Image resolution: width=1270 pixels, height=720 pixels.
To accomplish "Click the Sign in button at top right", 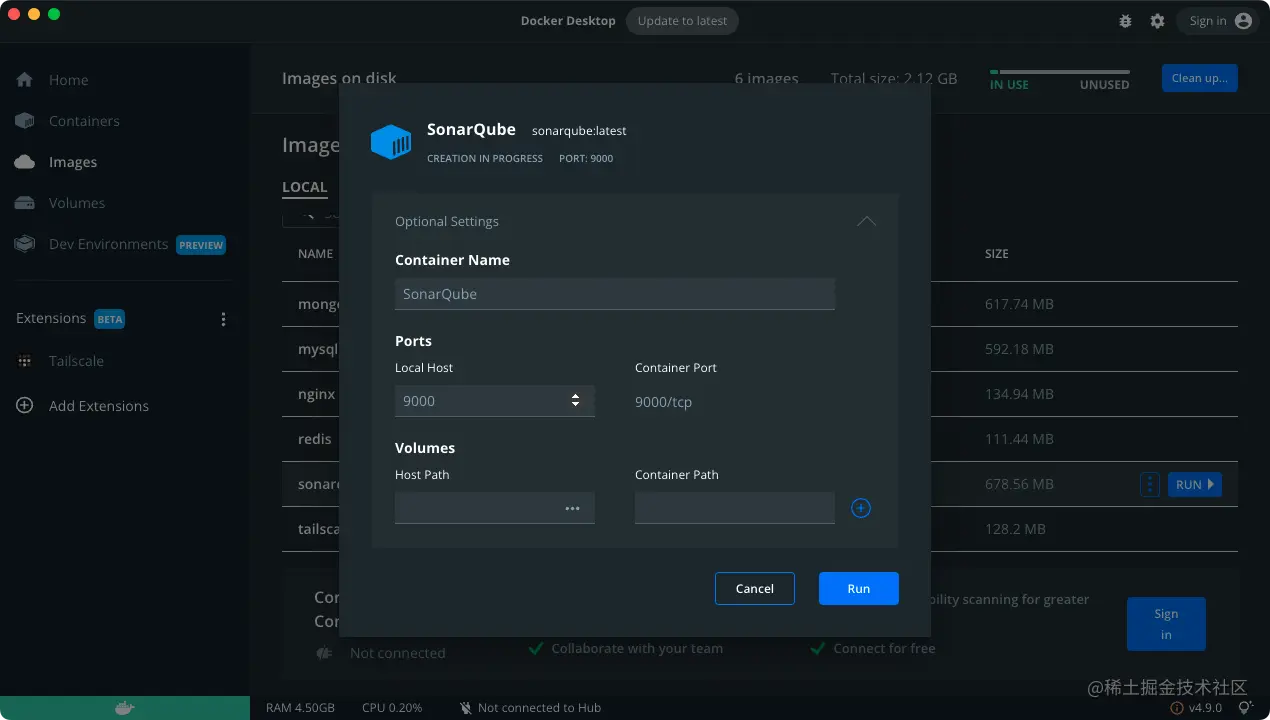I will (1217, 21).
